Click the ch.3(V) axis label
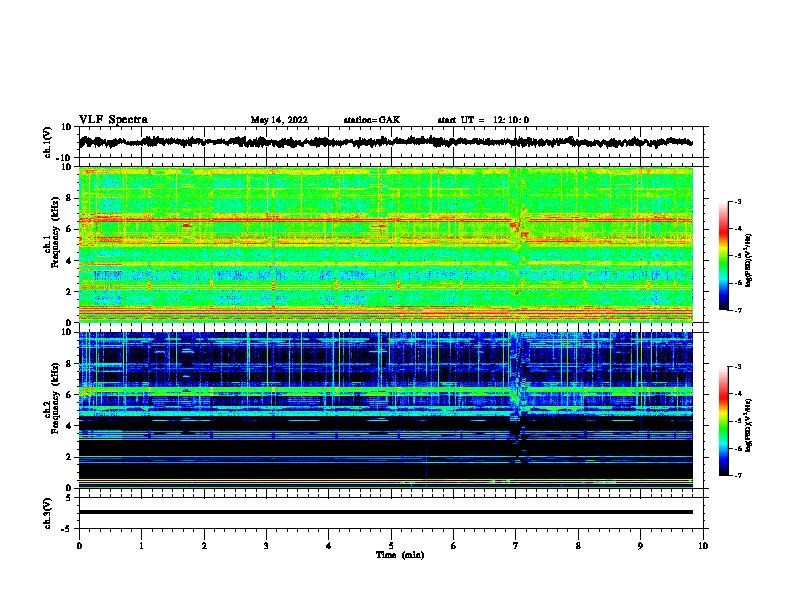The width and height of the screenshot is (792, 612). [x=48, y=513]
